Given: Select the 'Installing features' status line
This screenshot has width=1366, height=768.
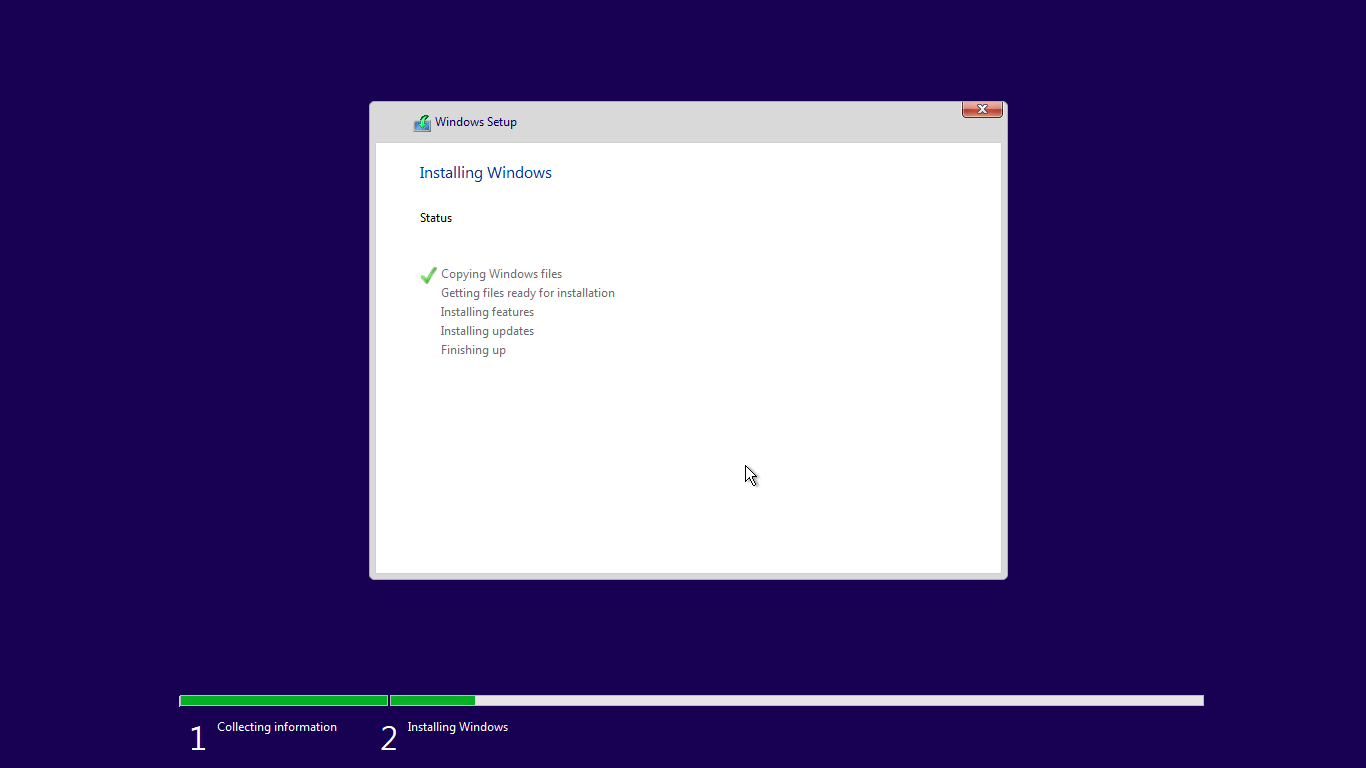Looking at the screenshot, I should 487,312.
